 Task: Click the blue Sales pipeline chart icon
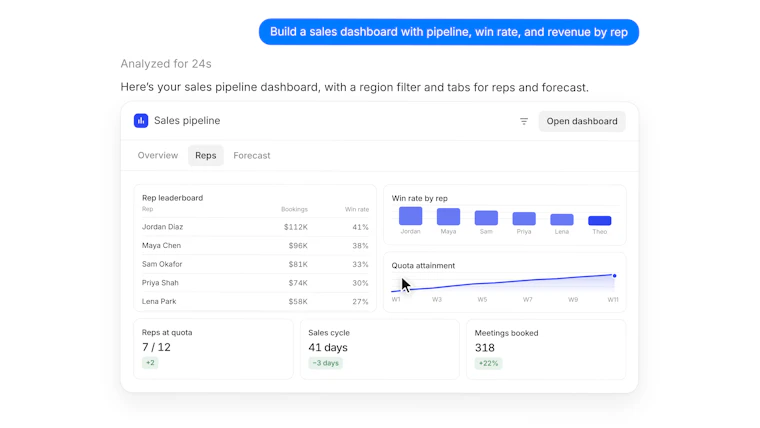141,121
